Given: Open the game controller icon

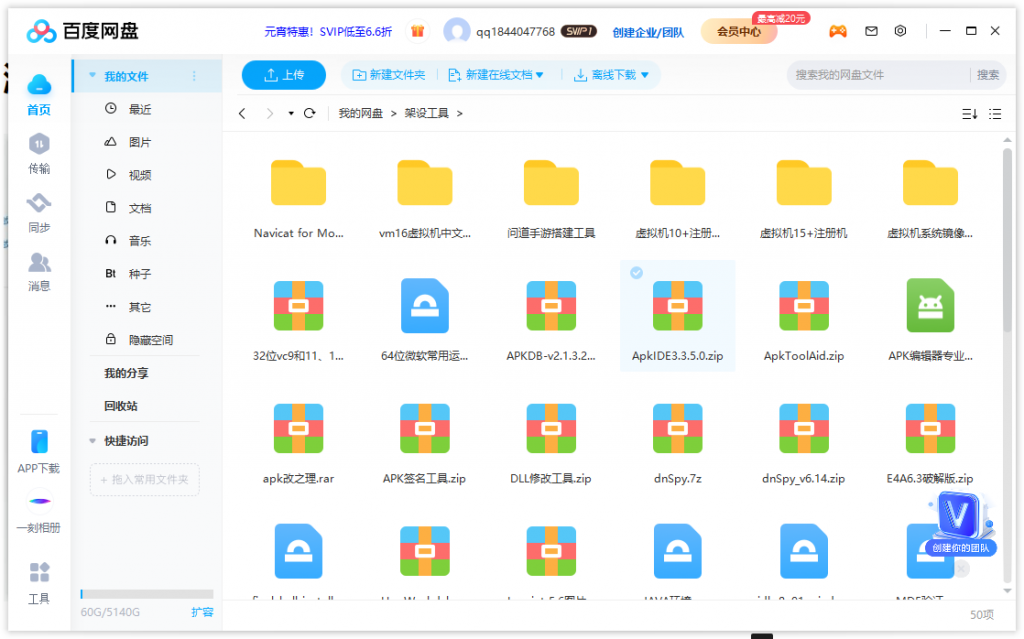Looking at the screenshot, I should (838, 31).
